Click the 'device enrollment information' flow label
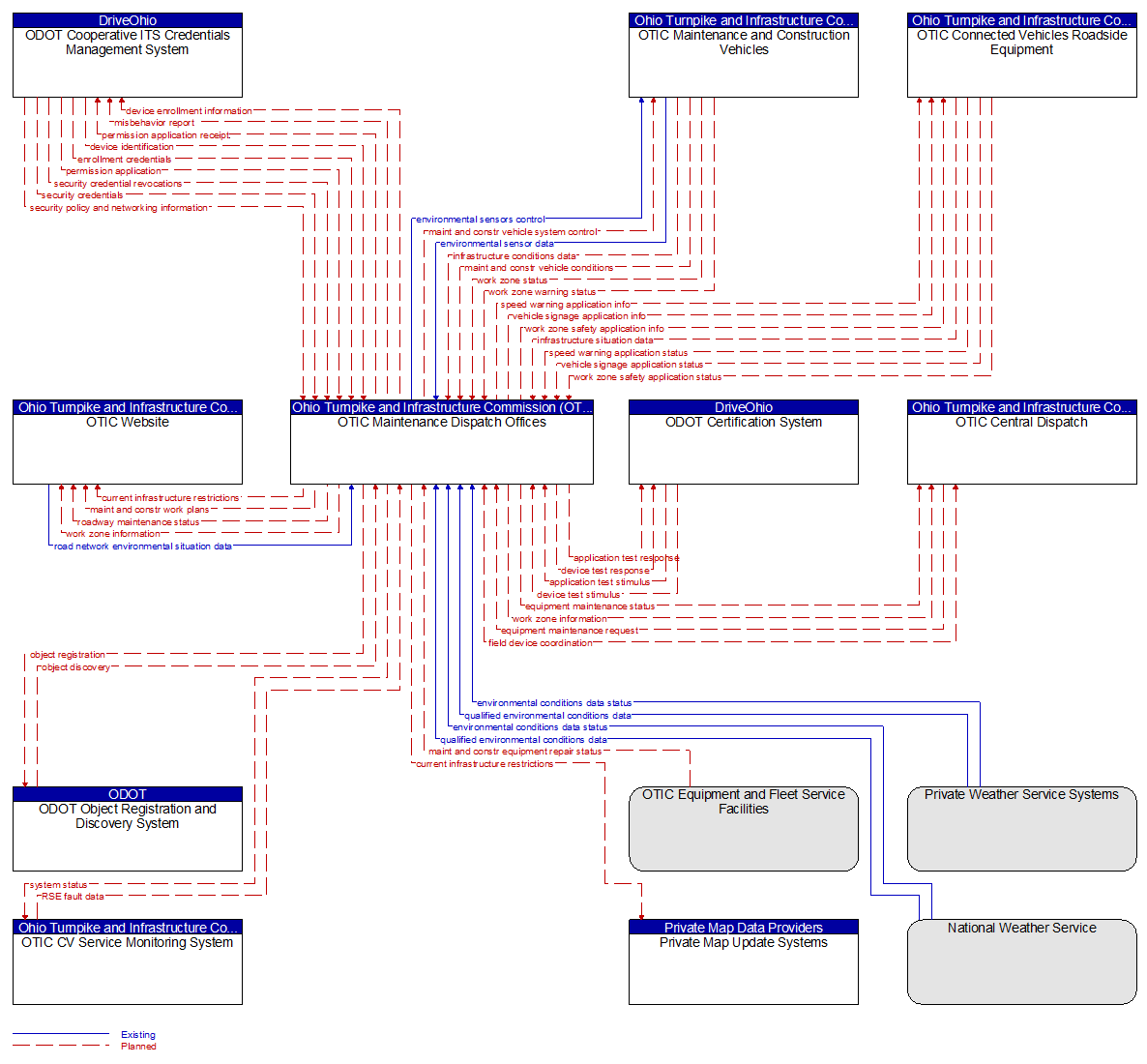 pos(189,111)
